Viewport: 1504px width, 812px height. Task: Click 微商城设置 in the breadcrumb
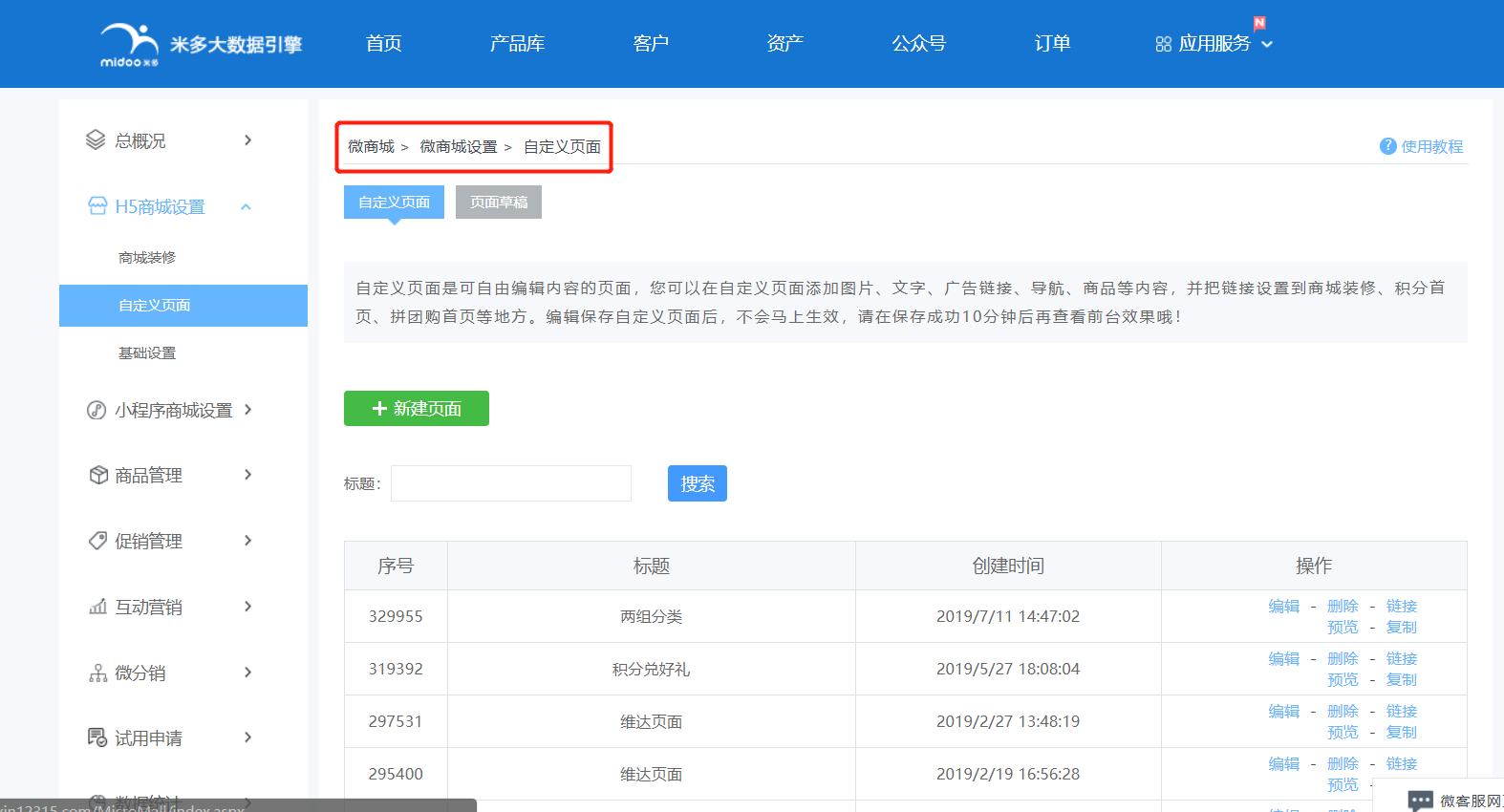click(459, 146)
